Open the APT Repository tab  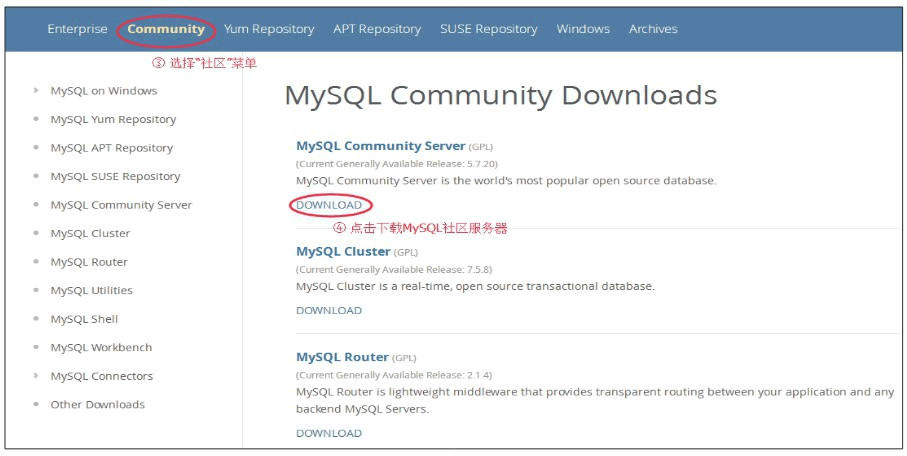click(x=377, y=29)
